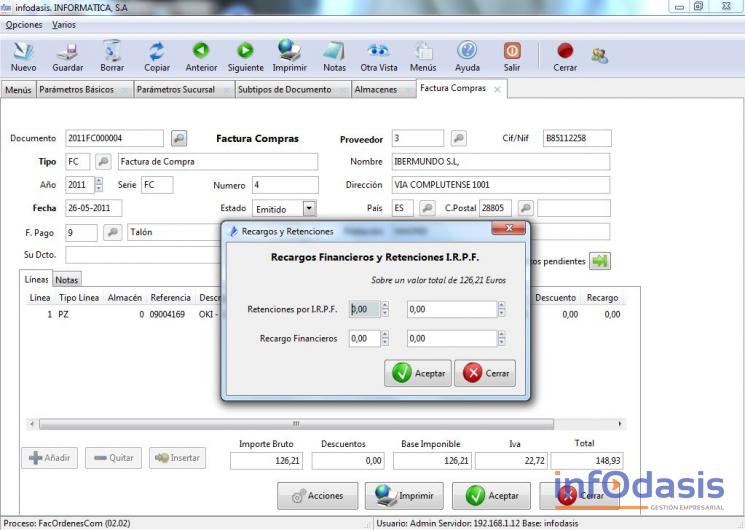Click the Otra Vista toolbar icon
The height and width of the screenshot is (530, 745).
[378, 51]
